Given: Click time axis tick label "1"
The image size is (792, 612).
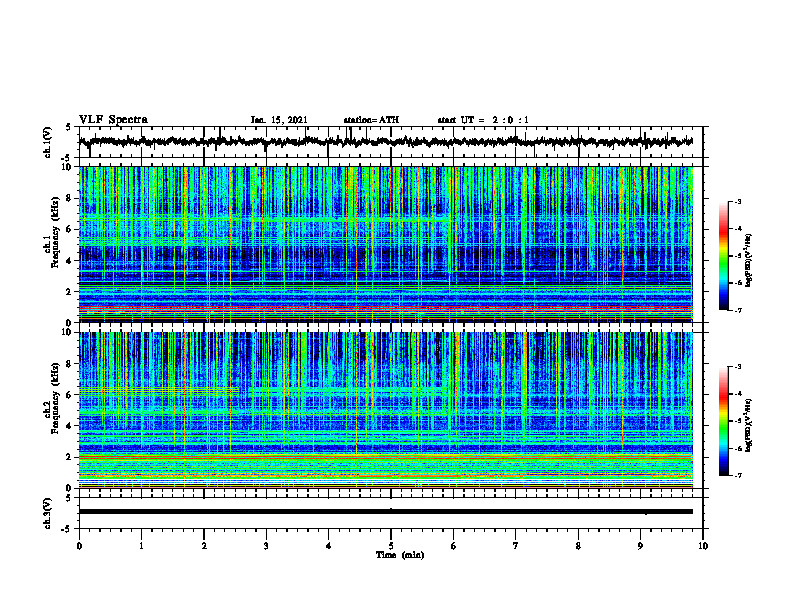Looking at the screenshot, I should [141, 546].
